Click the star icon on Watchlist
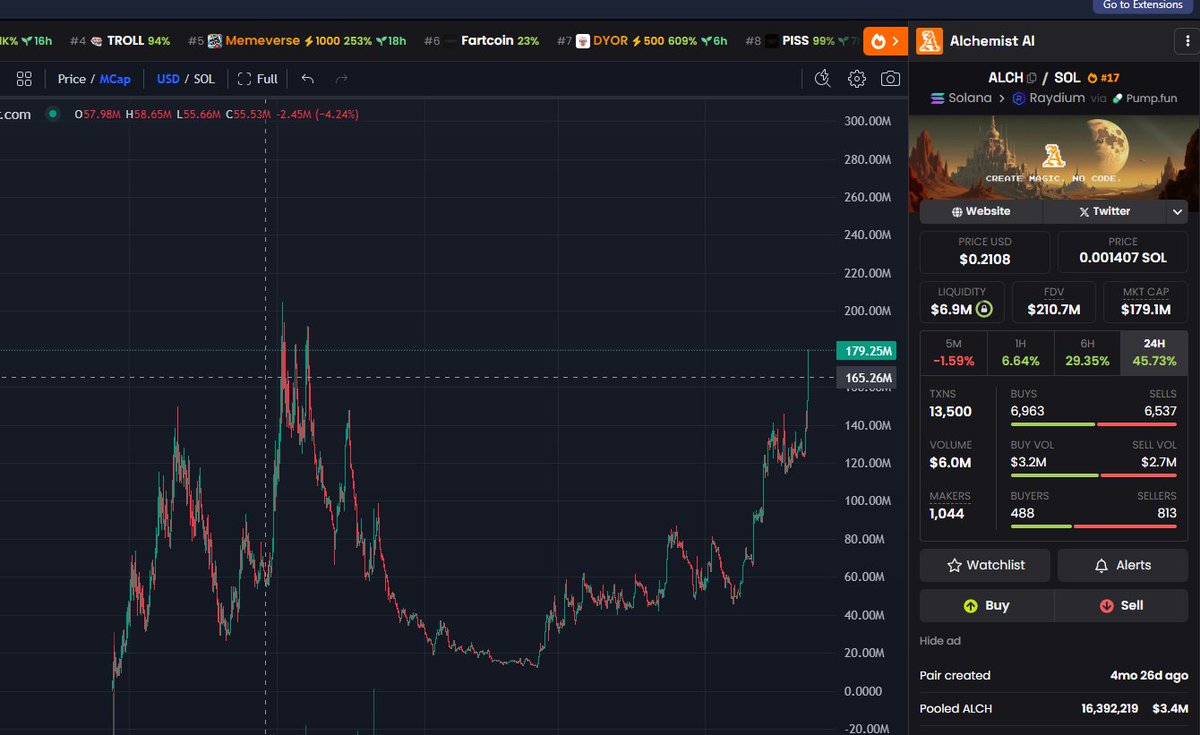This screenshot has width=1200, height=735. point(954,565)
